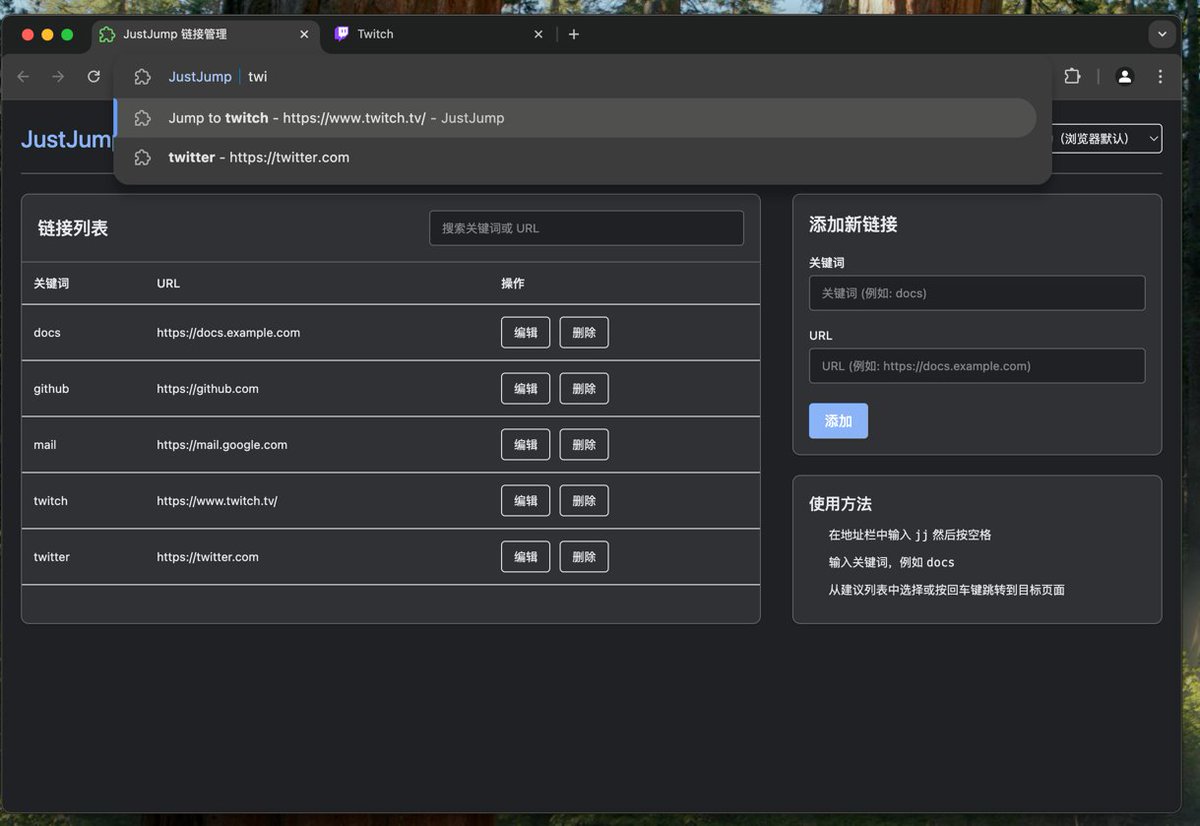
Task: Select the twitter suggestion row
Action: [575, 157]
